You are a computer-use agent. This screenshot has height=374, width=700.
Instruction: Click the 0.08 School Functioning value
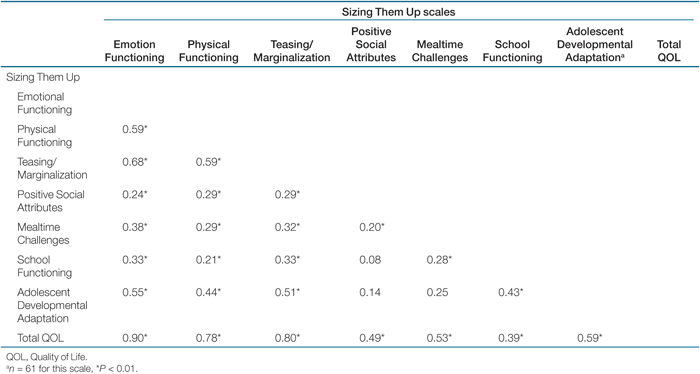(x=370, y=260)
